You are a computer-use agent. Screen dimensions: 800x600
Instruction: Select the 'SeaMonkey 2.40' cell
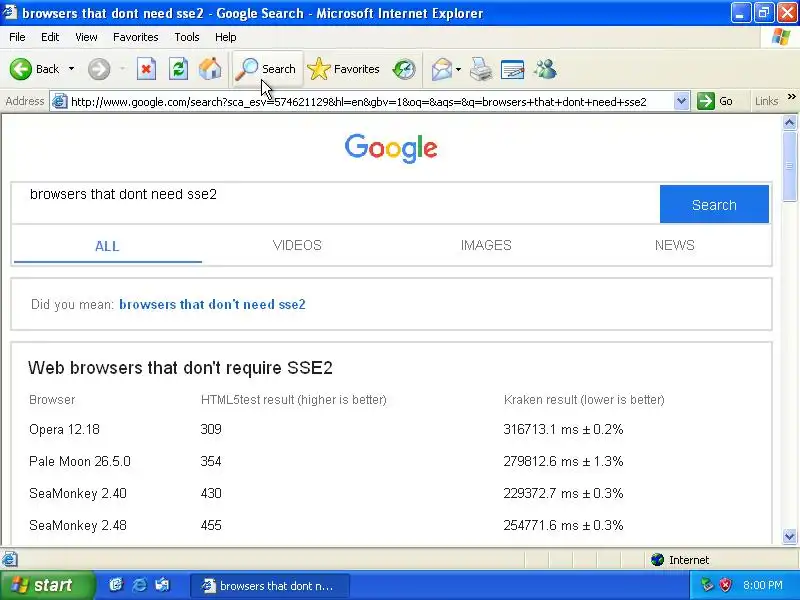(x=78, y=494)
